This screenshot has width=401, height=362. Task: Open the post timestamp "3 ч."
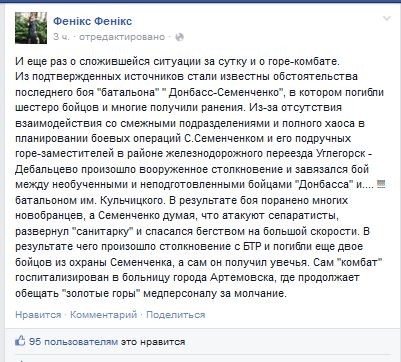62,37
